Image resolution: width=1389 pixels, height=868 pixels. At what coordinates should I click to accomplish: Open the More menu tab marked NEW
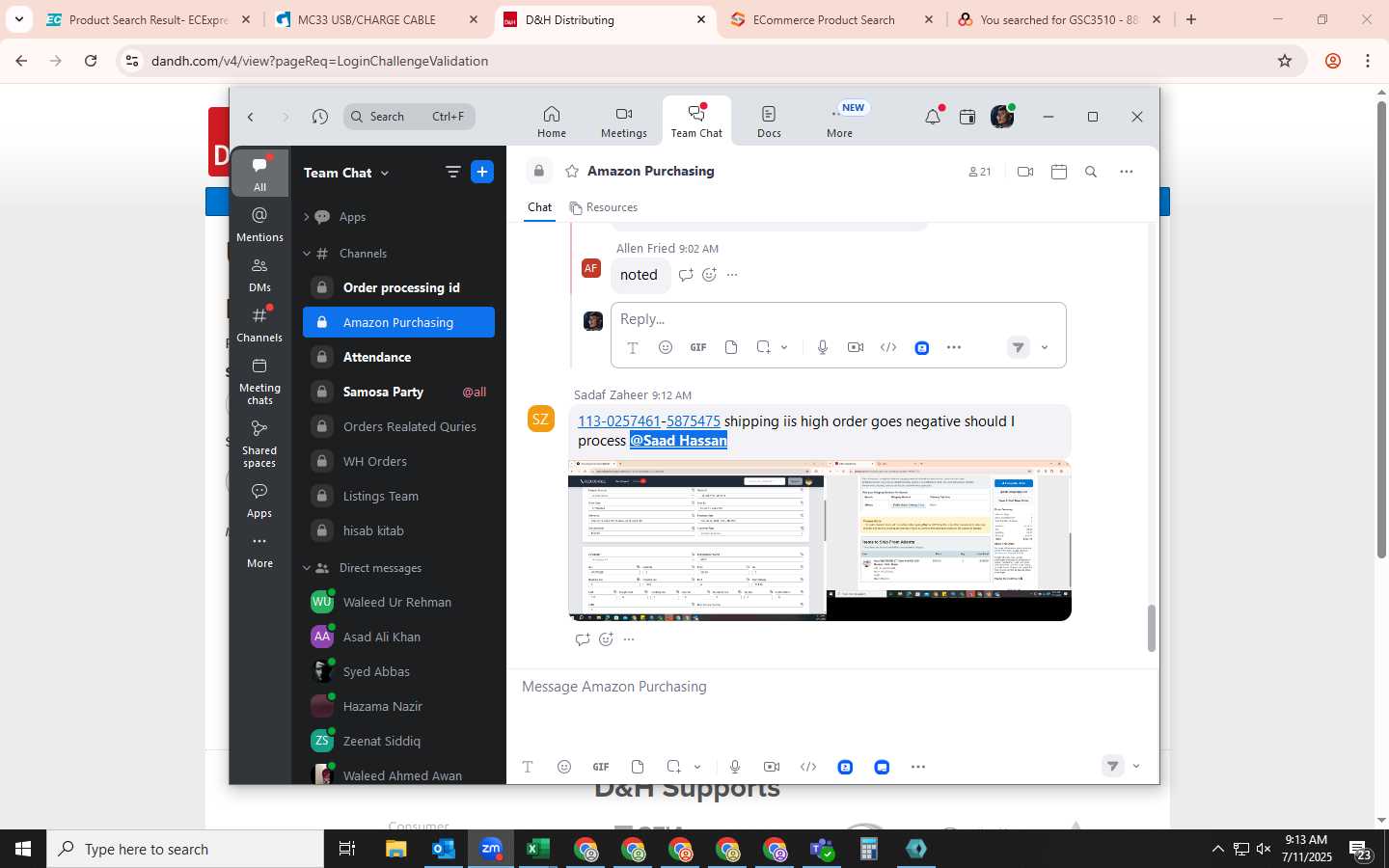[840, 122]
